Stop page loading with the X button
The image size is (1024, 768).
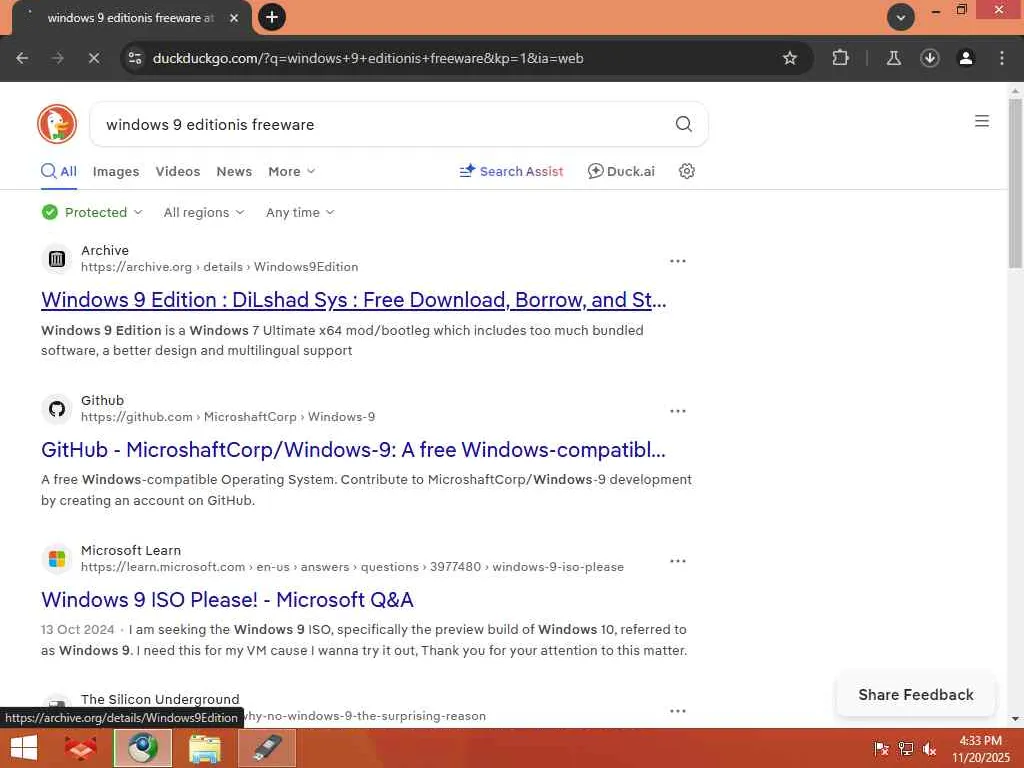(94, 58)
